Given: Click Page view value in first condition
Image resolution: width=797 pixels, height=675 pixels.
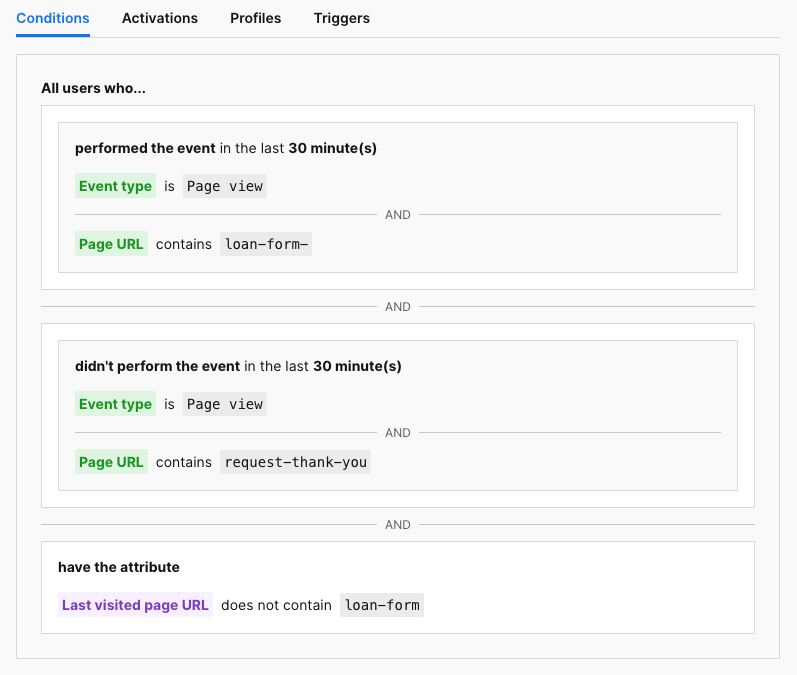Looking at the screenshot, I should 225,186.
